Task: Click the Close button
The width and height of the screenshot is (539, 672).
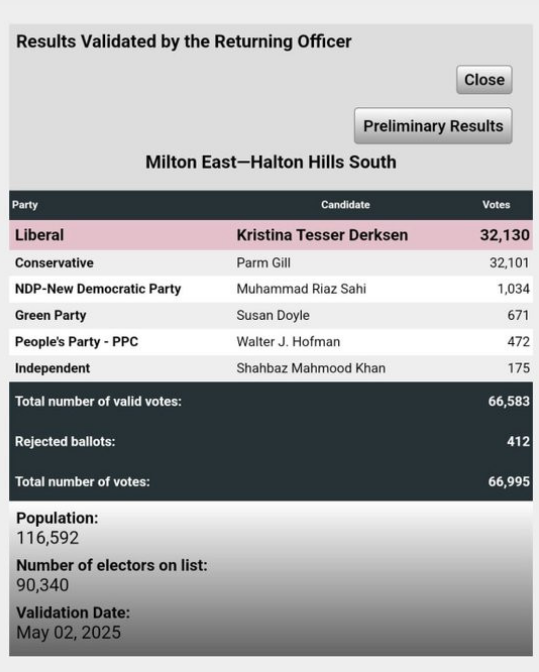Action: (x=484, y=80)
